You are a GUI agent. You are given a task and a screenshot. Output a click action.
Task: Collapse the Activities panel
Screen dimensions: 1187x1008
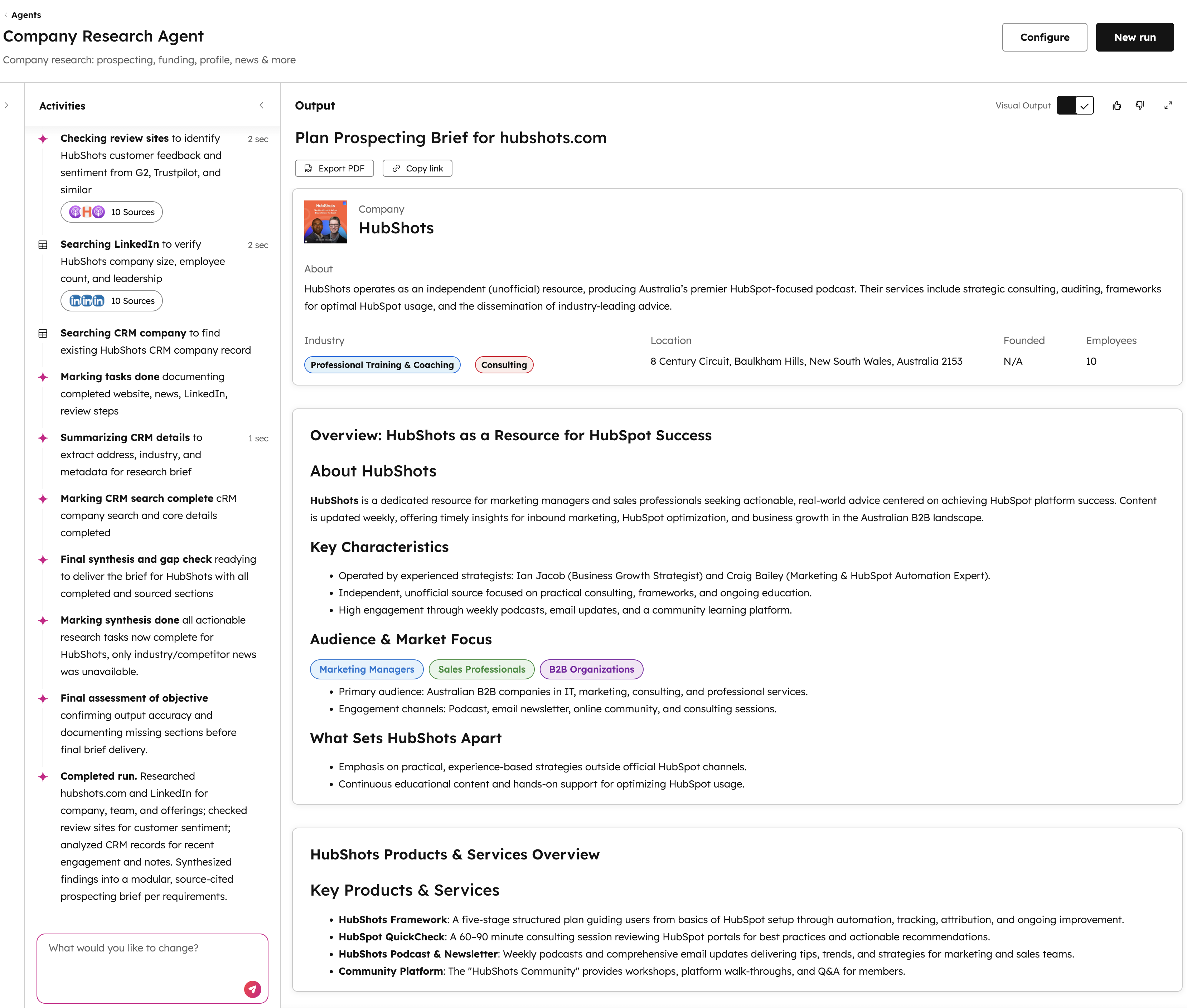click(262, 105)
